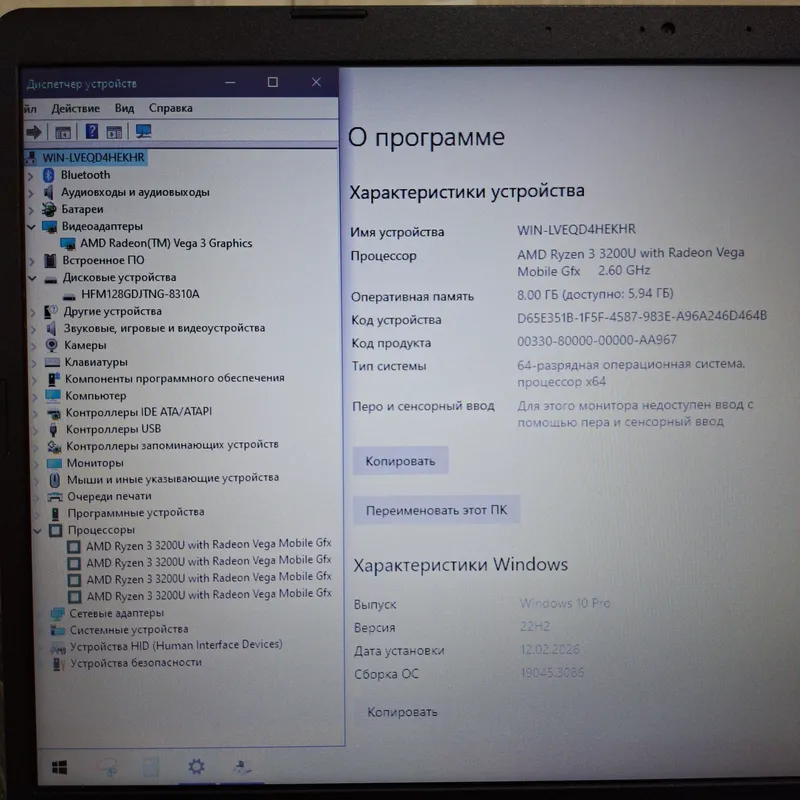Expand the Другие устройства category
Screen dimensions: 800x800
[33, 312]
